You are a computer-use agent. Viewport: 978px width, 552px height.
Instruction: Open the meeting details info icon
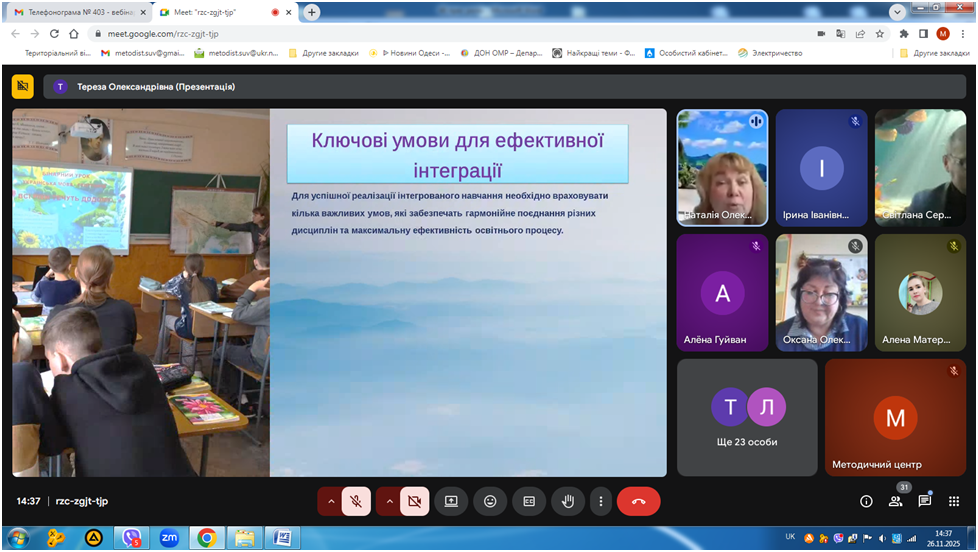point(866,501)
